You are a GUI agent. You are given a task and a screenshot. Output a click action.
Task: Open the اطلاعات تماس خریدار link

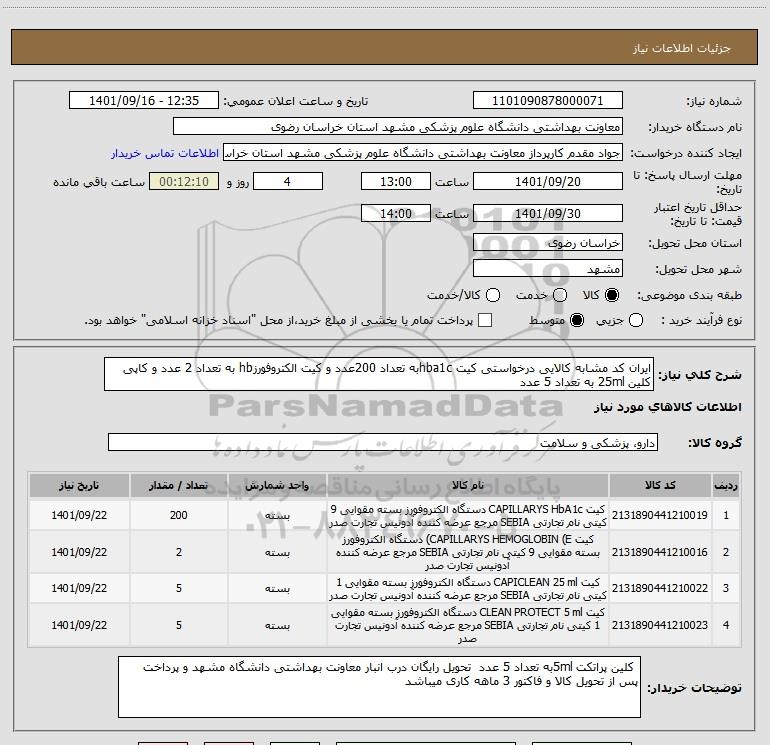(165, 153)
